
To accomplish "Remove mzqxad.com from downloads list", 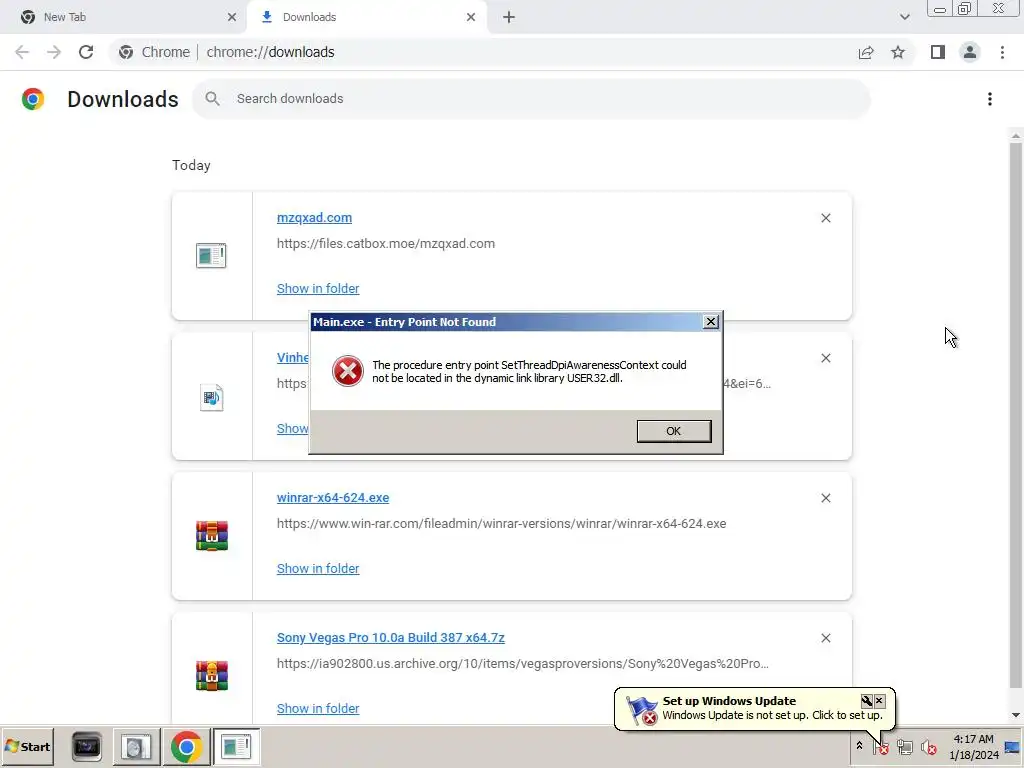I will [825, 218].
